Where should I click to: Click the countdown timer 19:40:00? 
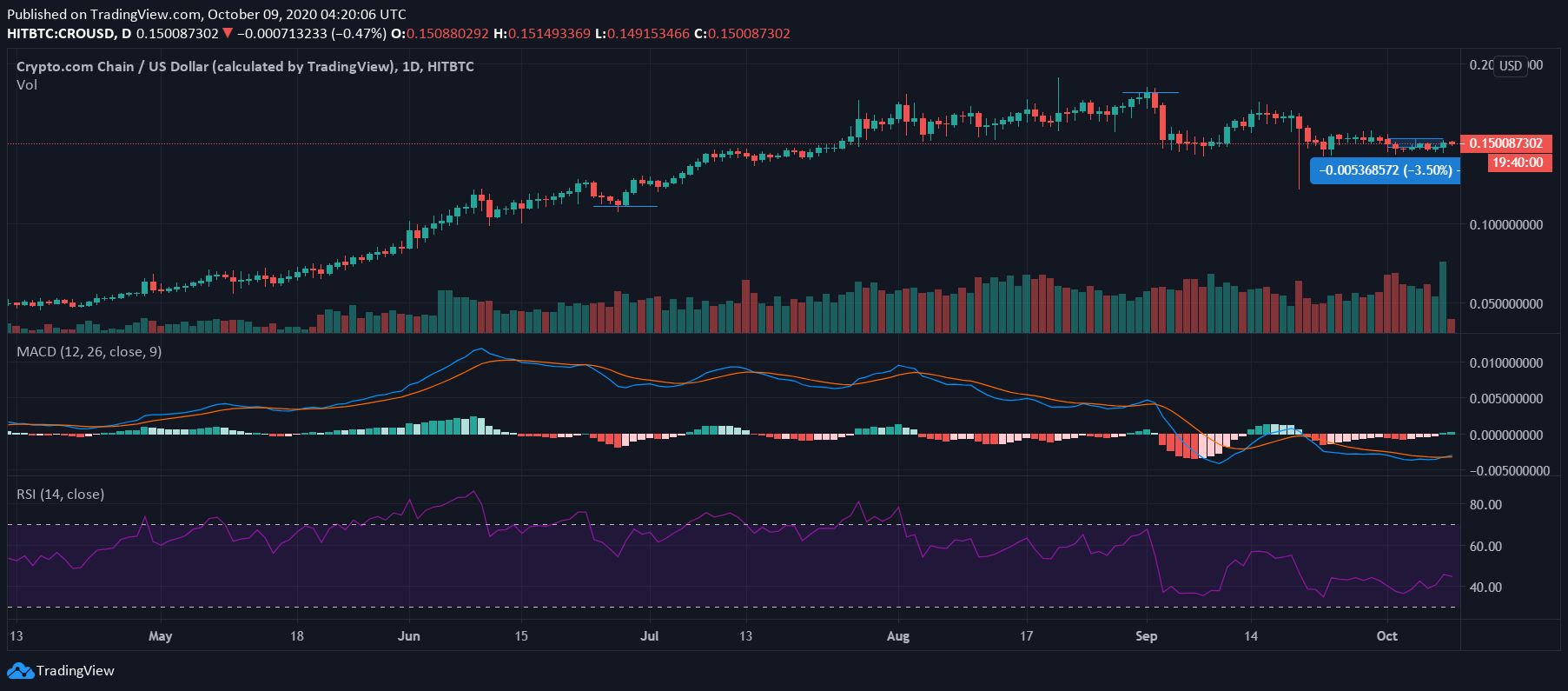tap(1518, 163)
